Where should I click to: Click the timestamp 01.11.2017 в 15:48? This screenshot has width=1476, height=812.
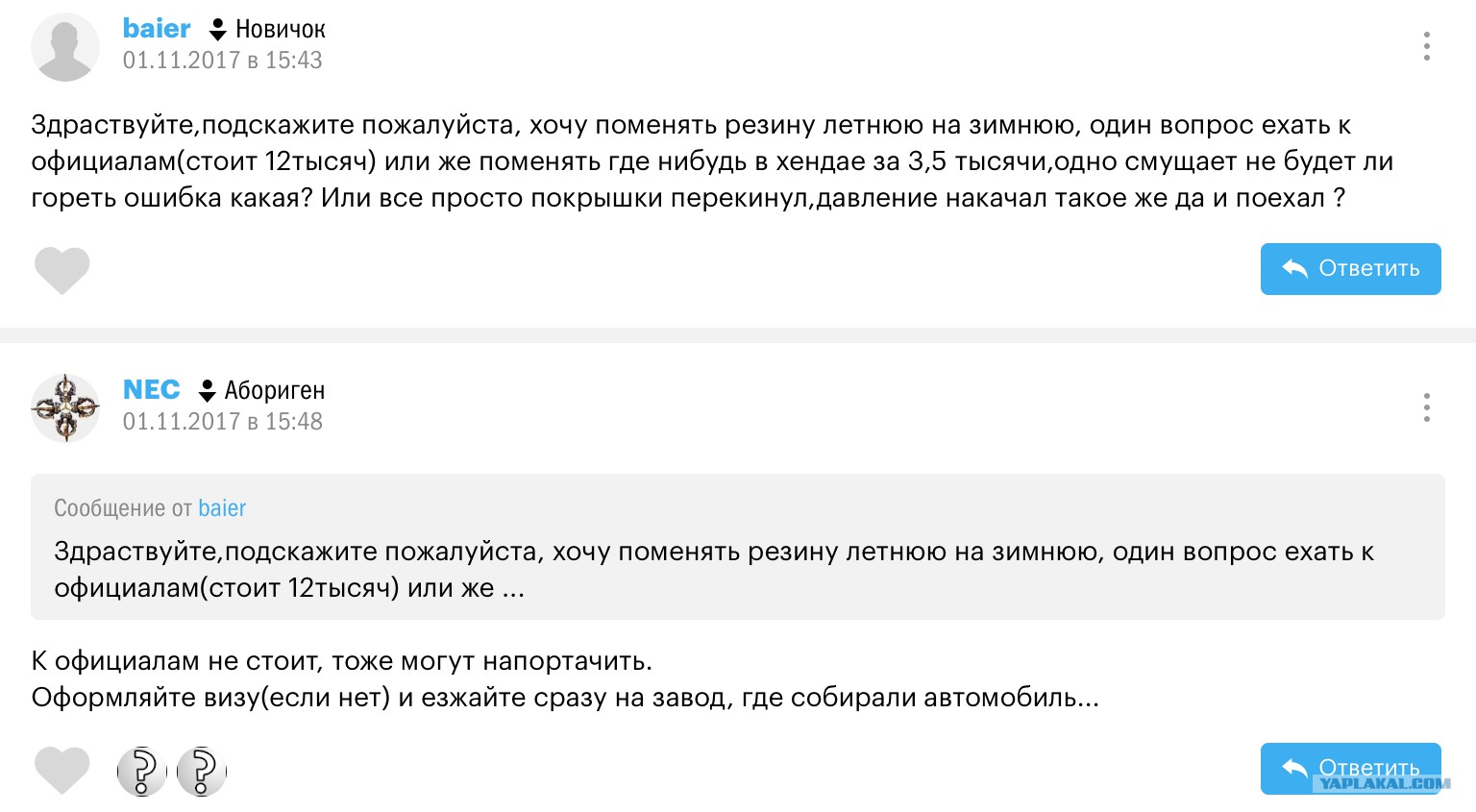pyautogui.click(x=222, y=422)
